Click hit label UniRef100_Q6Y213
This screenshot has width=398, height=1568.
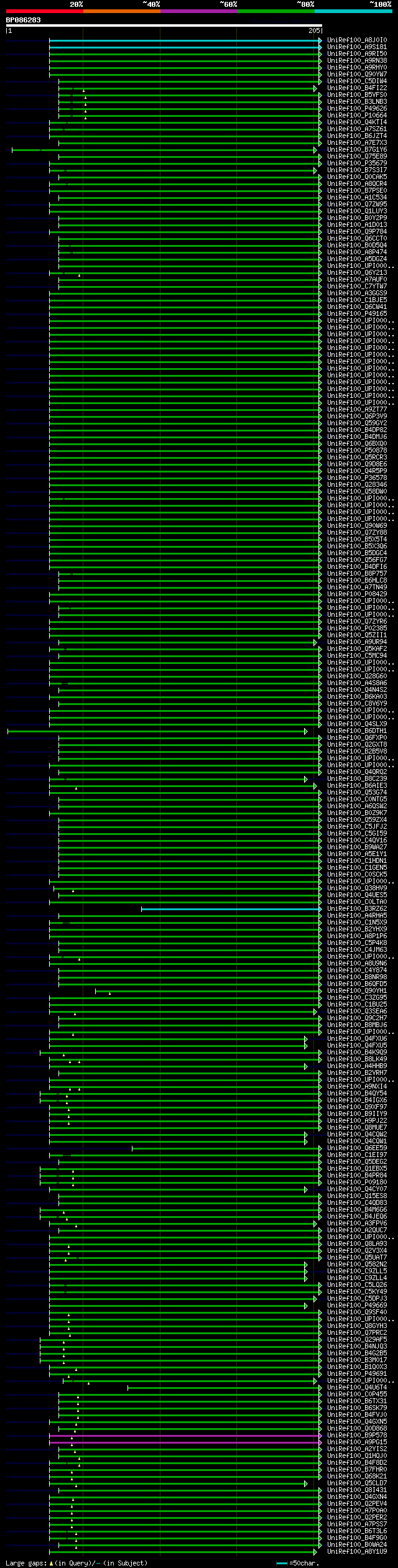tap(357, 273)
